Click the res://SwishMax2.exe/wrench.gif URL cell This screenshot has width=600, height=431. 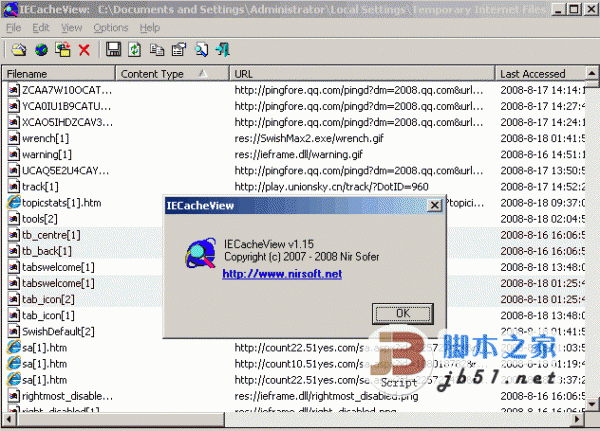click(309, 138)
